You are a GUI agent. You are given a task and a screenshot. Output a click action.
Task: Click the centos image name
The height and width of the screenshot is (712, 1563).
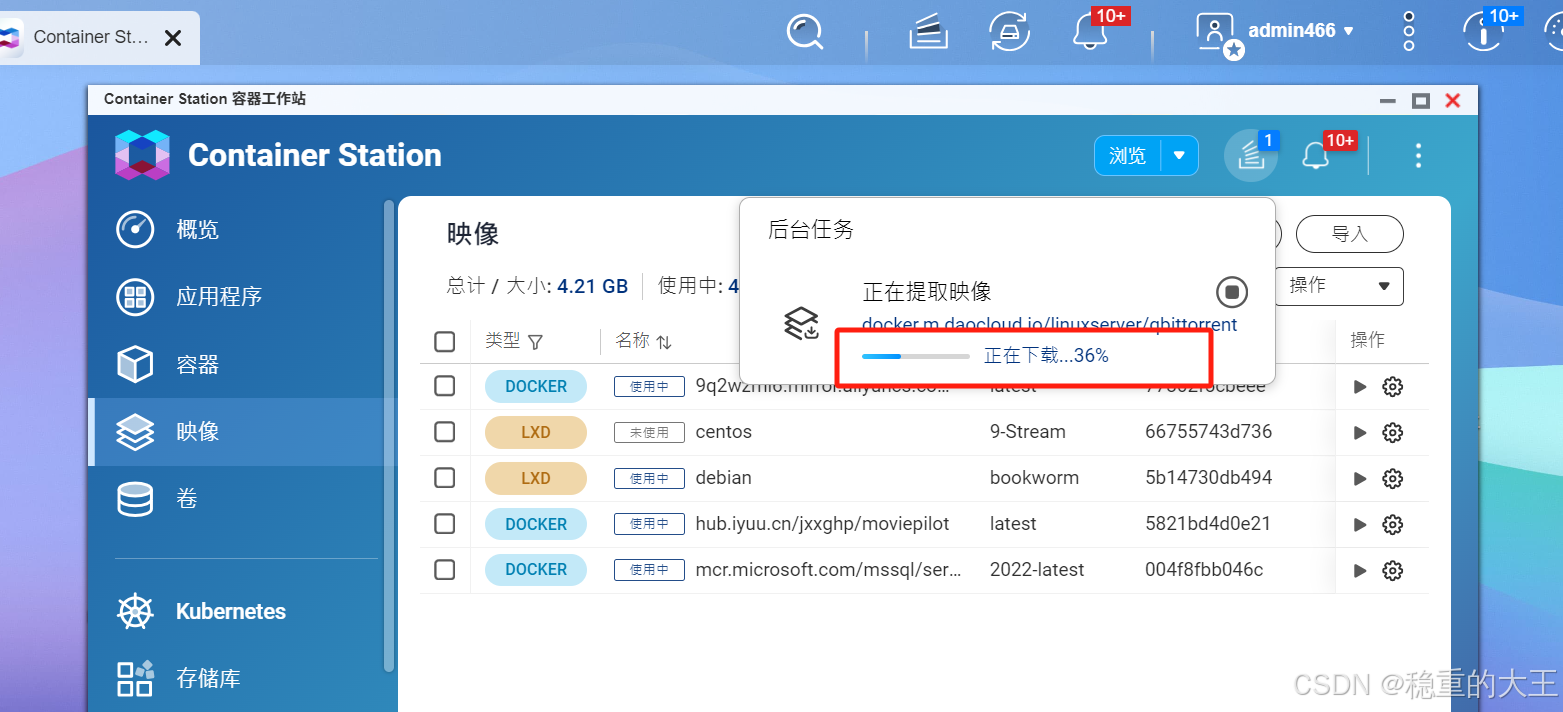724,432
